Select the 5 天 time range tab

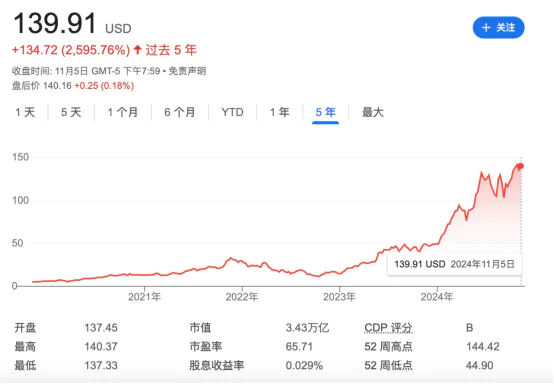[x=71, y=112]
